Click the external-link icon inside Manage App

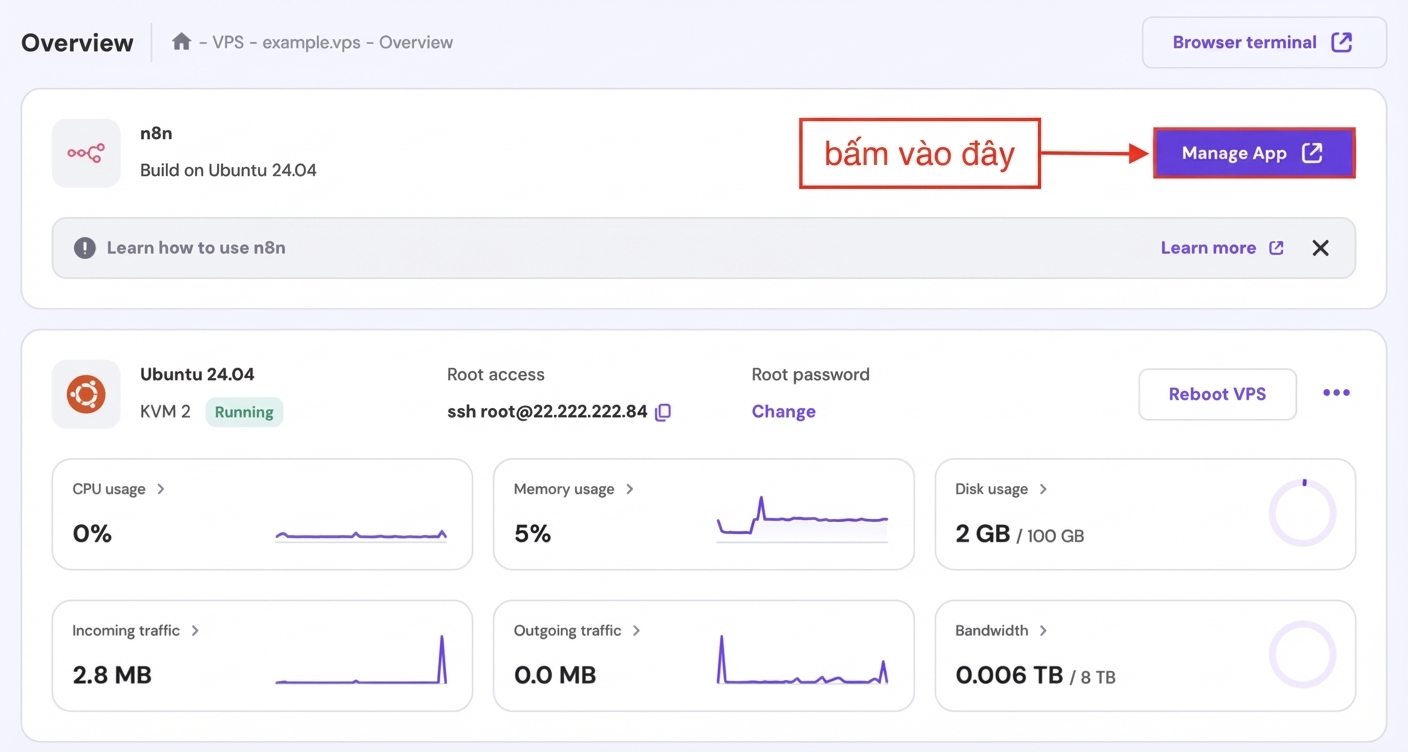click(x=1311, y=152)
